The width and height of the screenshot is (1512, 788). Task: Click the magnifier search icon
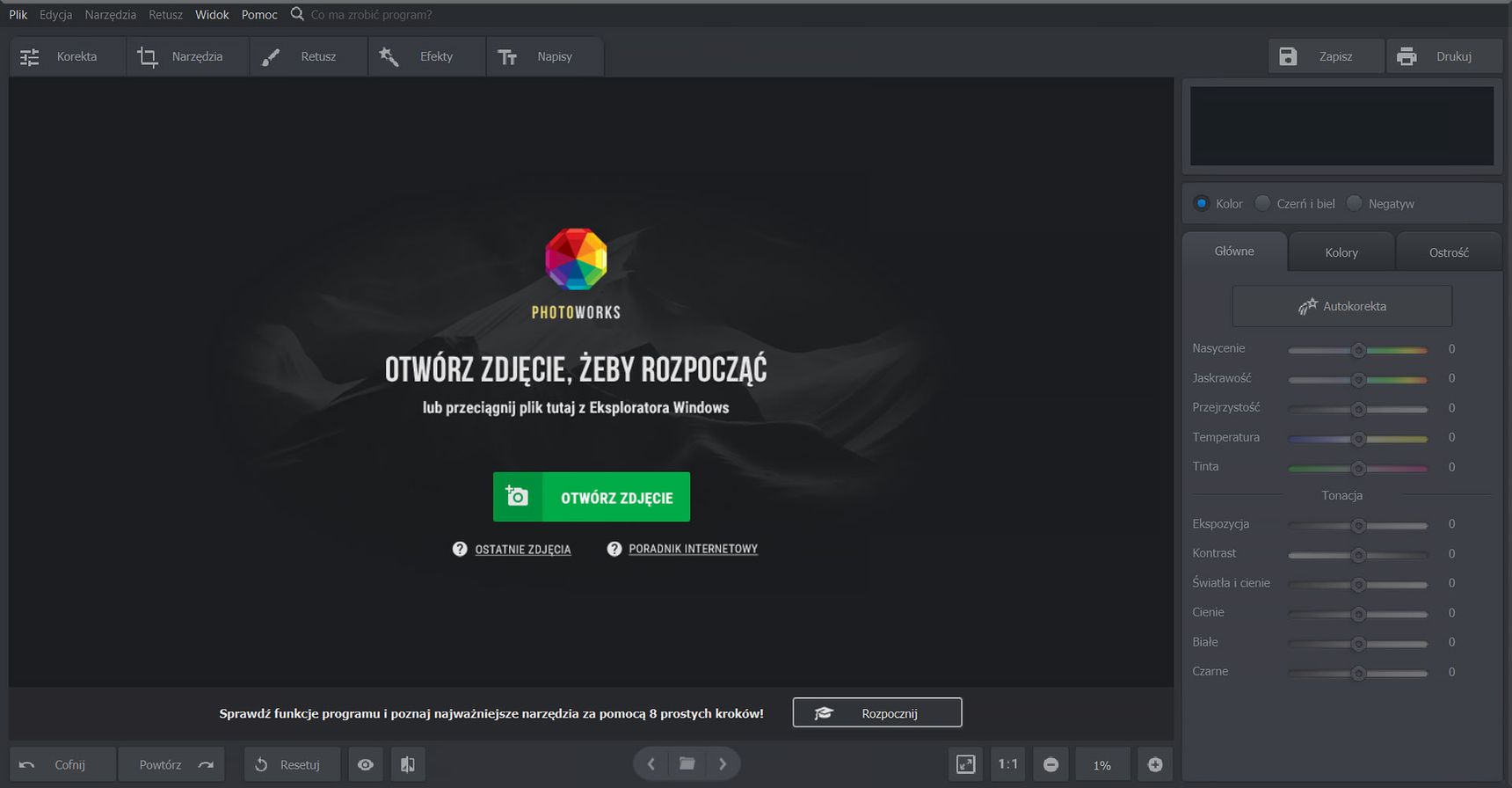click(x=297, y=14)
